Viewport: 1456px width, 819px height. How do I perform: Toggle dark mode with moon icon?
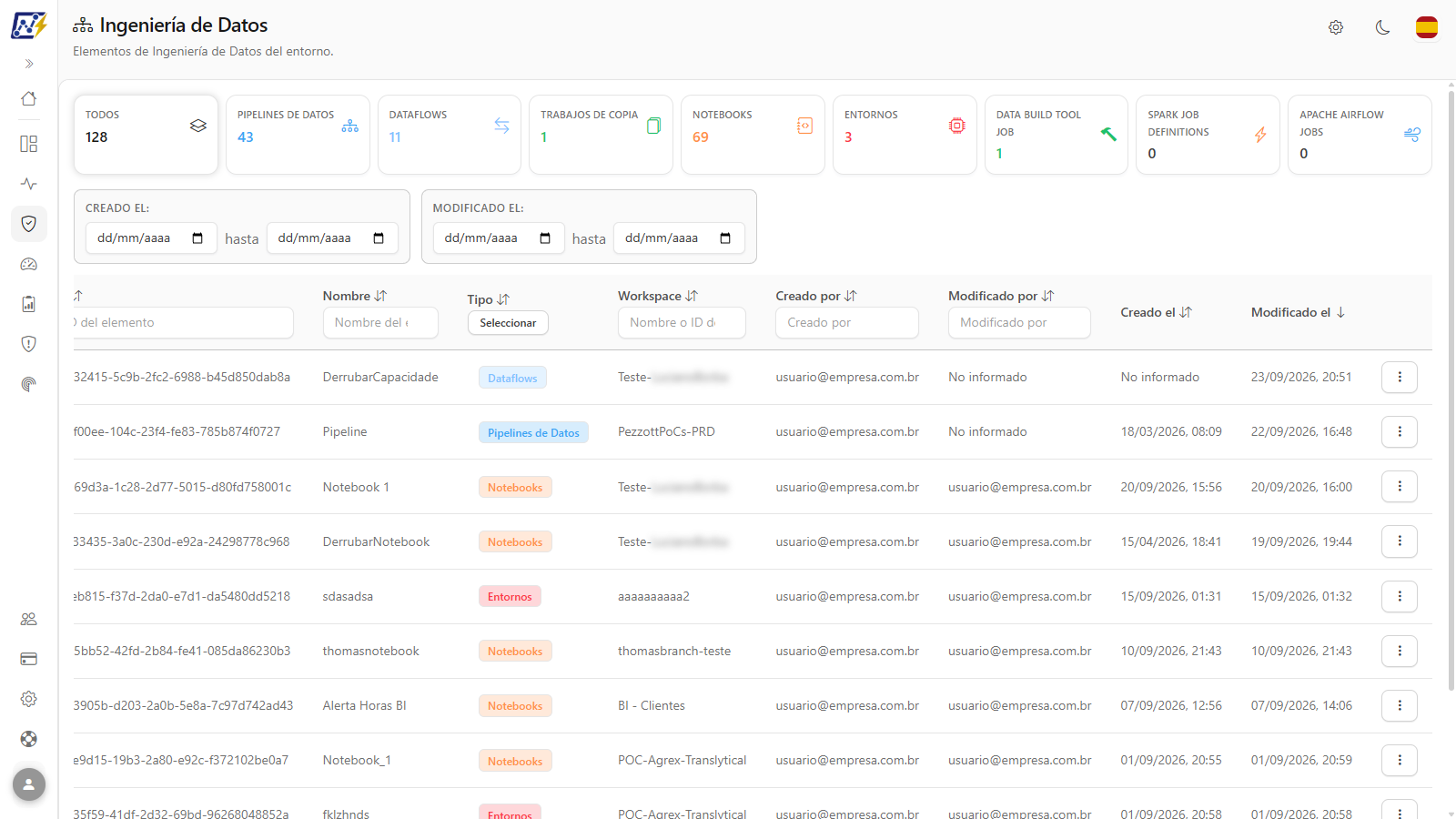1382,27
